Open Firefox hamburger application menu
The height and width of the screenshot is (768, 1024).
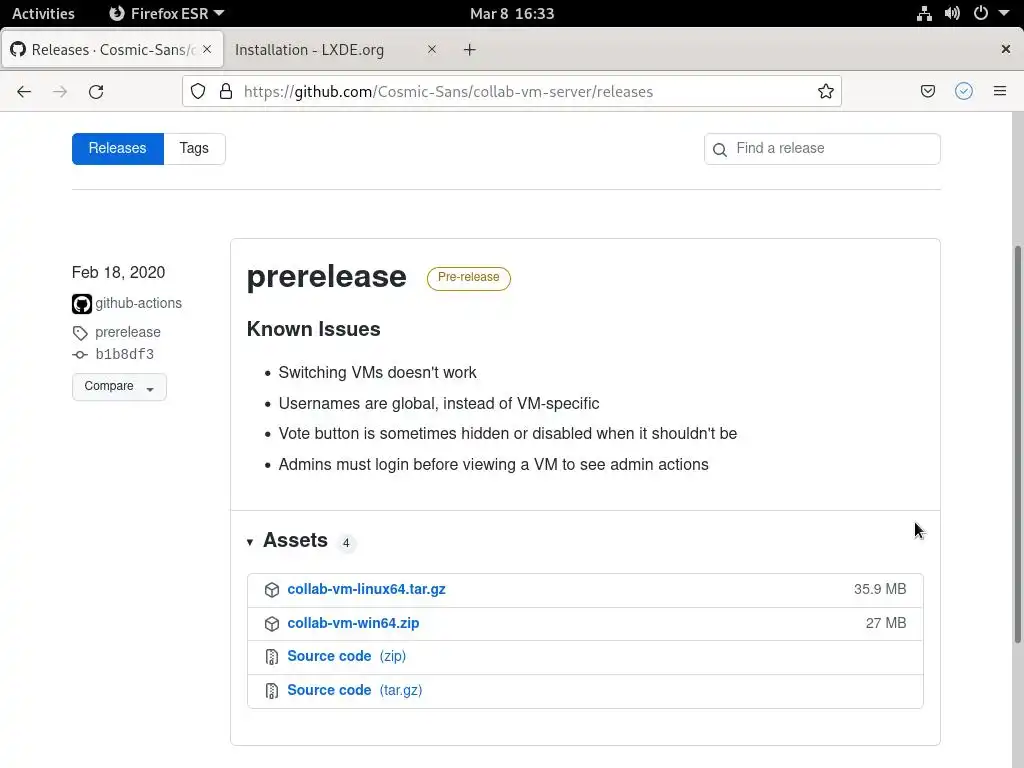tap(999, 91)
